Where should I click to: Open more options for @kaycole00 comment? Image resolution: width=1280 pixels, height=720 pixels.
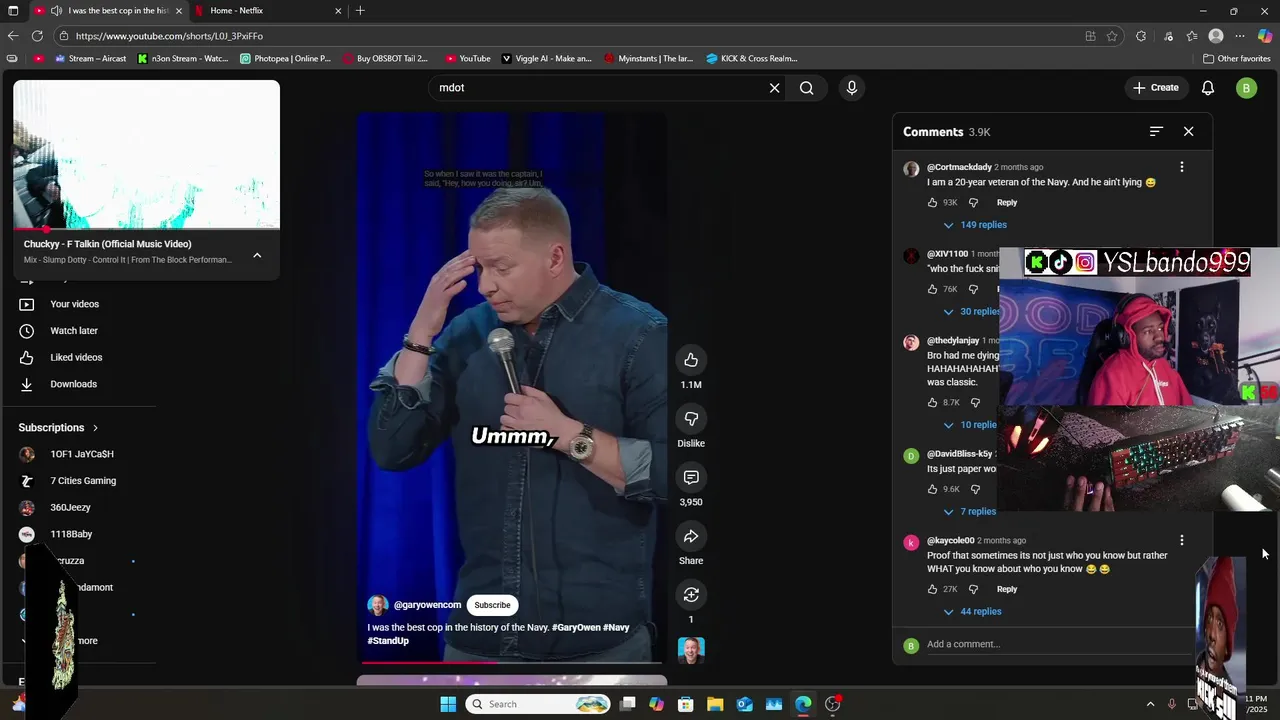tap(1182, 541)
